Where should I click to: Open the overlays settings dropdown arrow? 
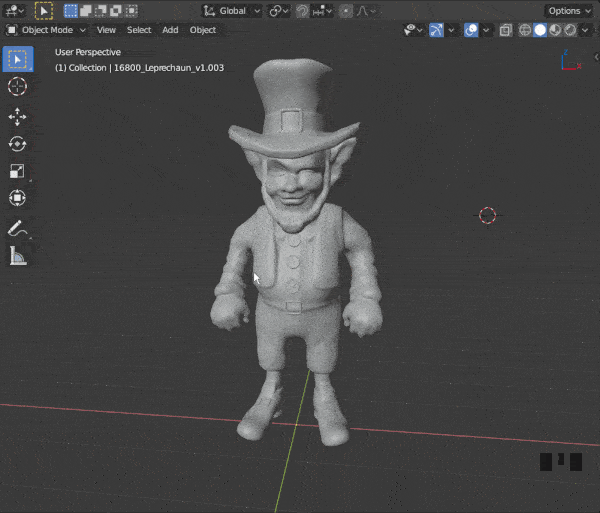486,30
